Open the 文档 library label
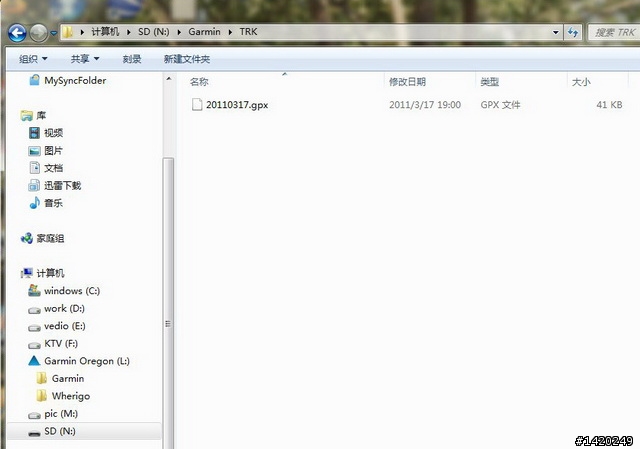 [53, 168]
